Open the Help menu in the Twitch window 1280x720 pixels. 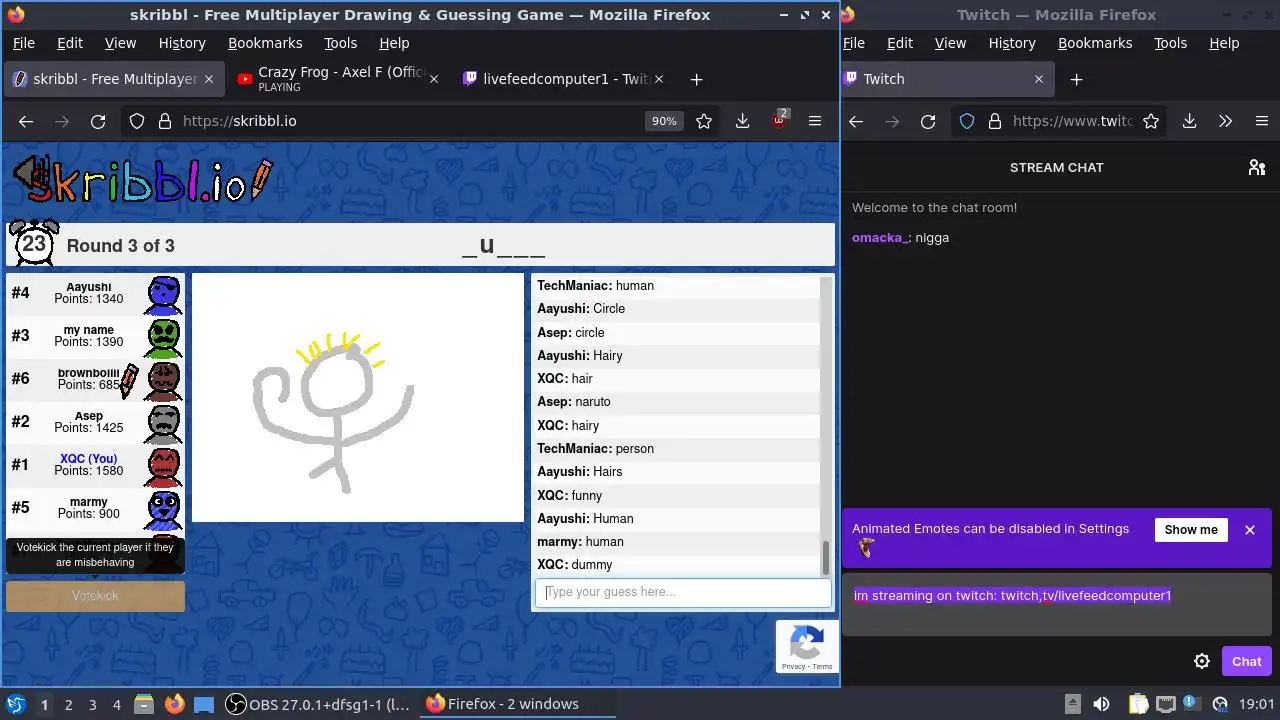[1224, 43]
